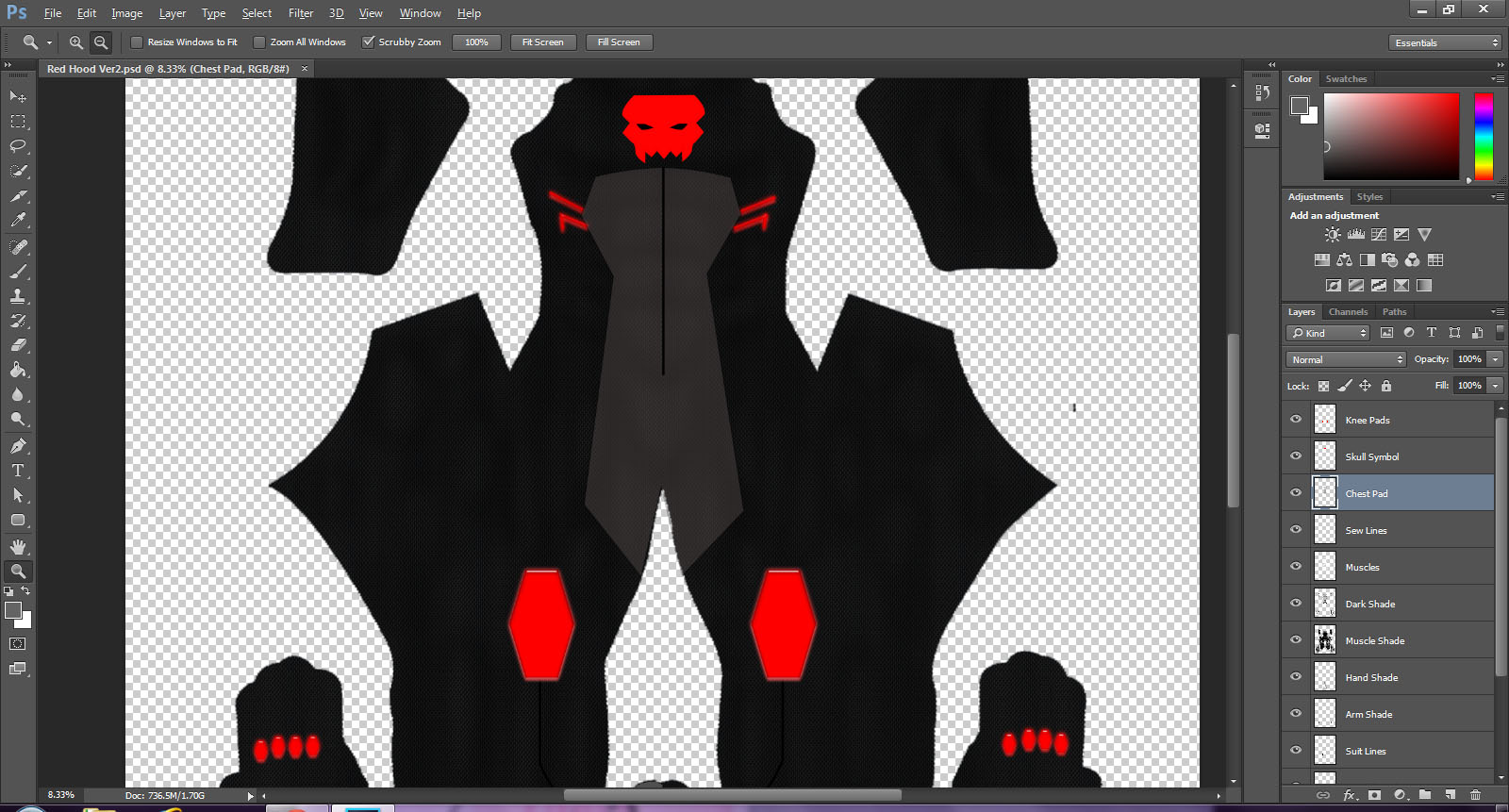Click the Fill Screen button
The image size is (1509, 812).
point(619,42)
